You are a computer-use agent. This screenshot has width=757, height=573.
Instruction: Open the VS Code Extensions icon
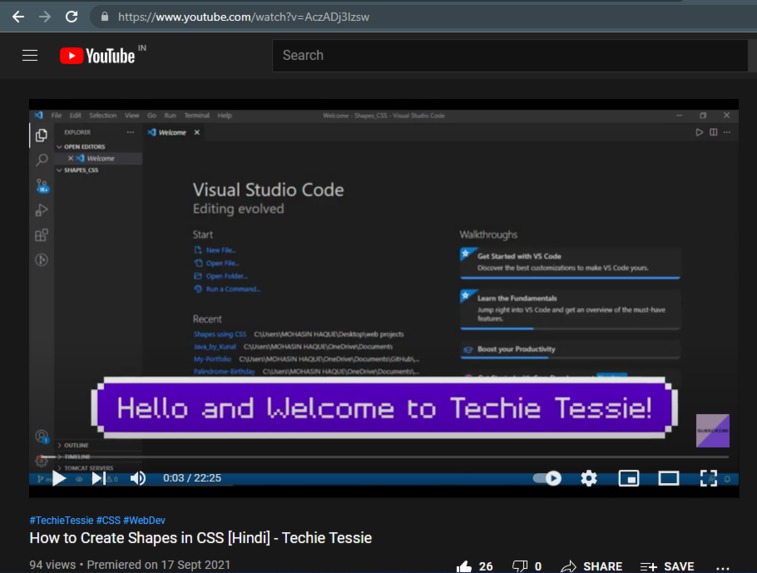pos(42,235)
